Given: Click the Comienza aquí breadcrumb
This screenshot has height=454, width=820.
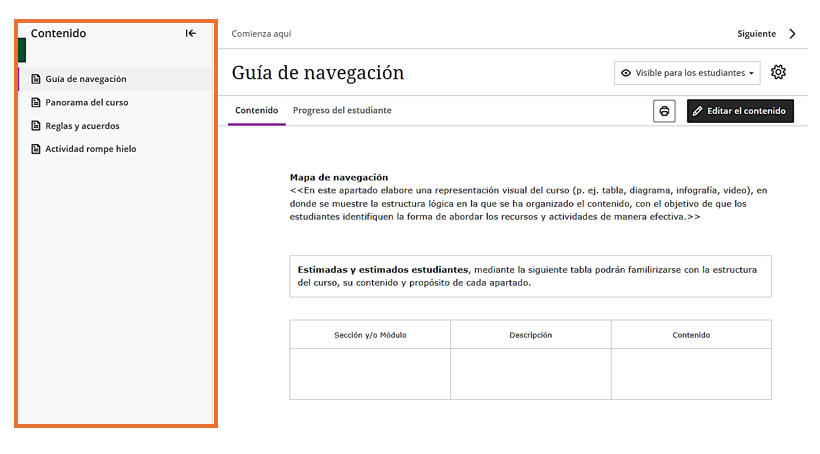Looking at the screenshot, I should point(261,33).
